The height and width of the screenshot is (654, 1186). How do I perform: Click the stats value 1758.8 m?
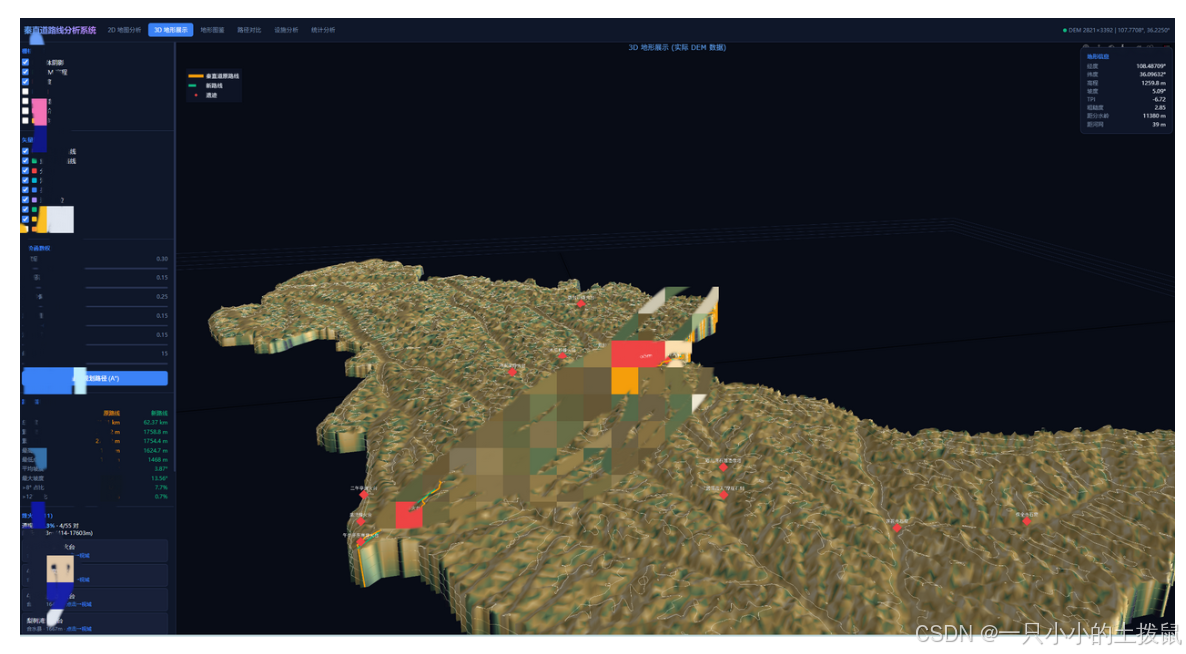[x=155, y=432]
